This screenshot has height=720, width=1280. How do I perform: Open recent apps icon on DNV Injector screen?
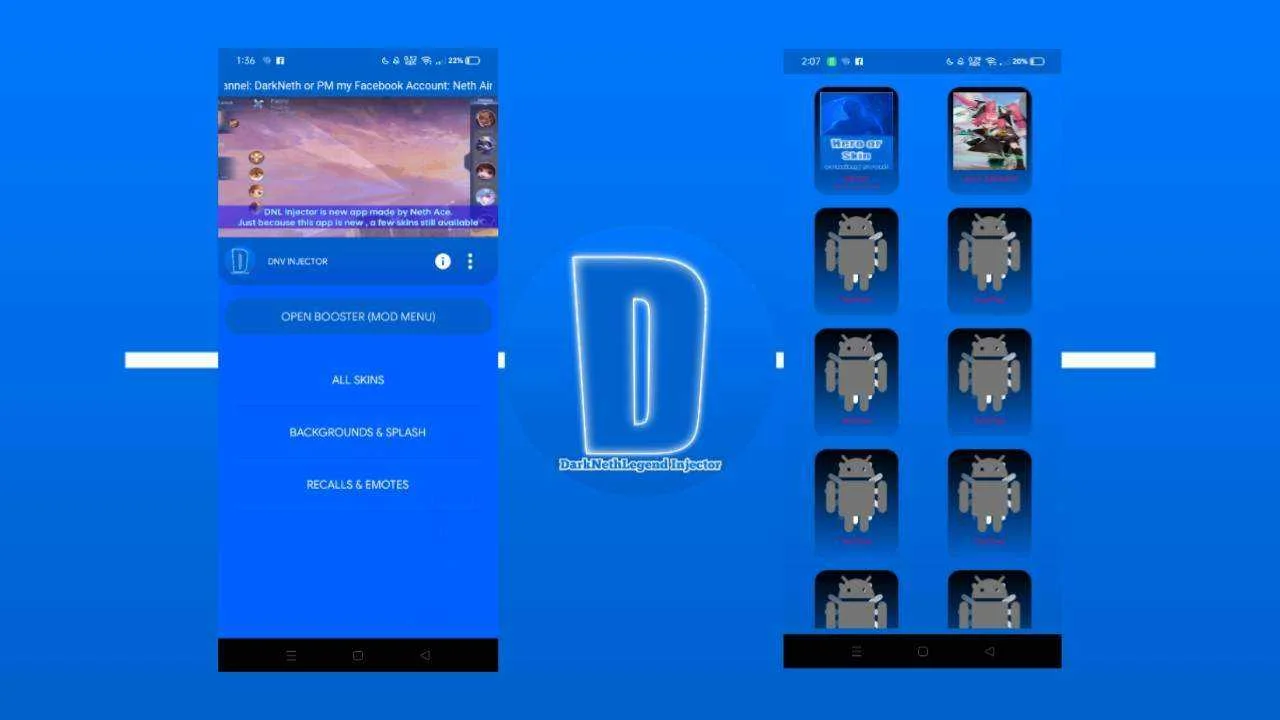coord(291,655)
